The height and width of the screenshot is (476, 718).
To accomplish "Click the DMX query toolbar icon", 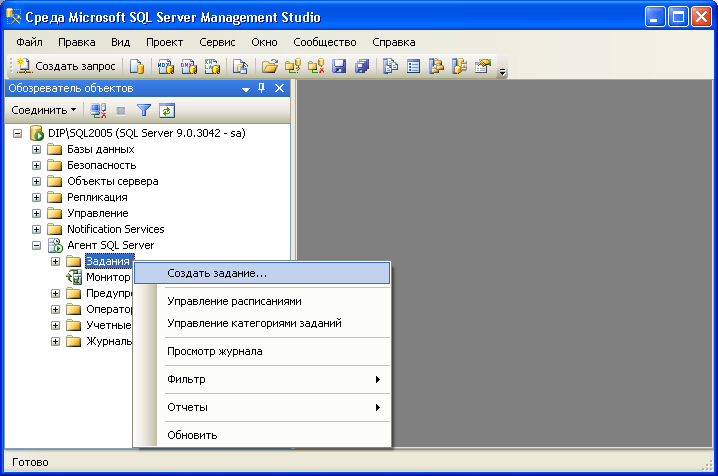I will point(188,67).
